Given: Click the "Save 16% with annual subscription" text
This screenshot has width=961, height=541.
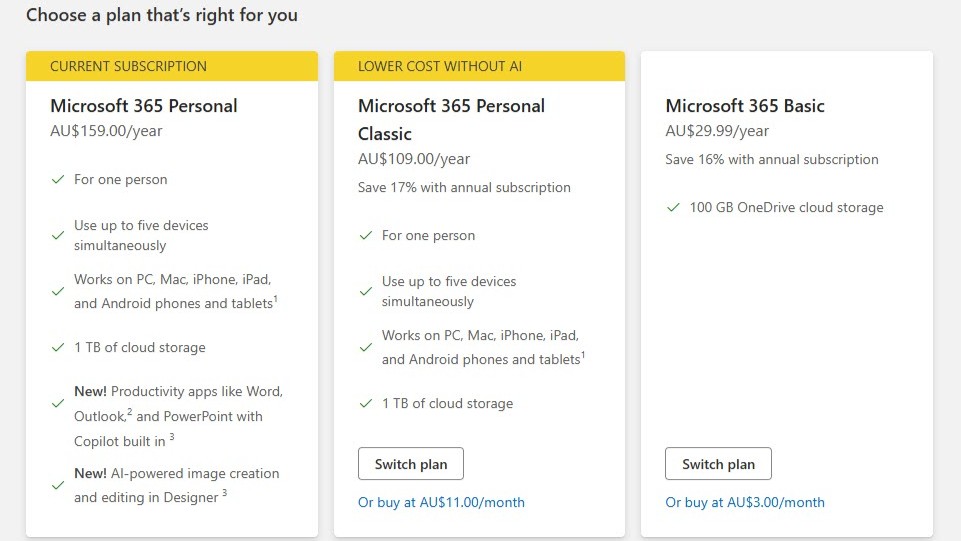Looking at the screenshot, I should pyautogui.click(x=772, y=159).
